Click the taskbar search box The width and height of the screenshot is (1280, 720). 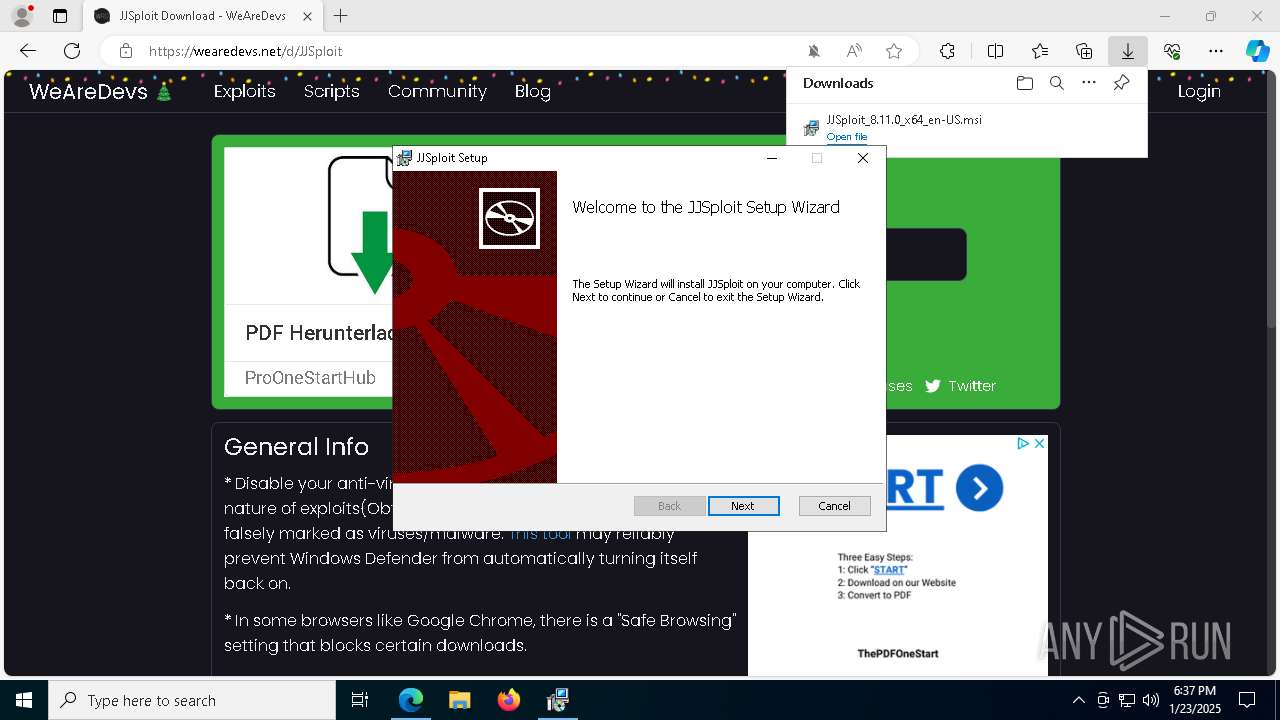point(192,700)
